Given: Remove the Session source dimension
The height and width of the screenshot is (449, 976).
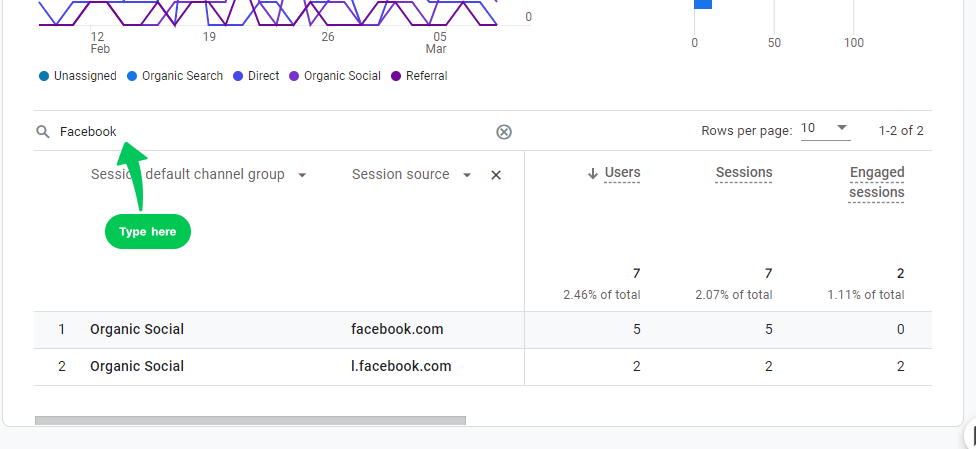Looking at the screenshot, I should click(495, 175).
